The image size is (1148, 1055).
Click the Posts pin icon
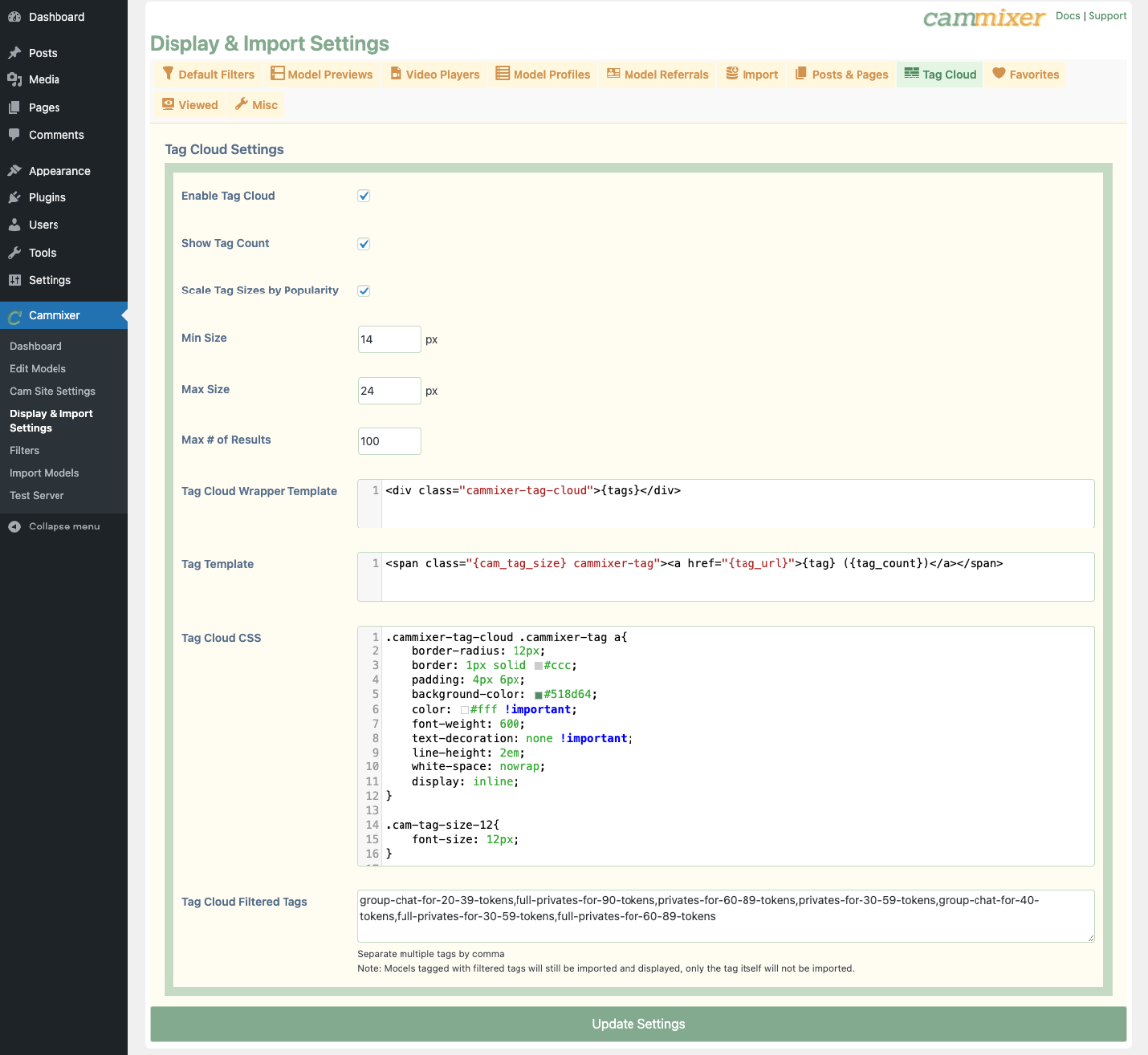click(x=14, y=52)
